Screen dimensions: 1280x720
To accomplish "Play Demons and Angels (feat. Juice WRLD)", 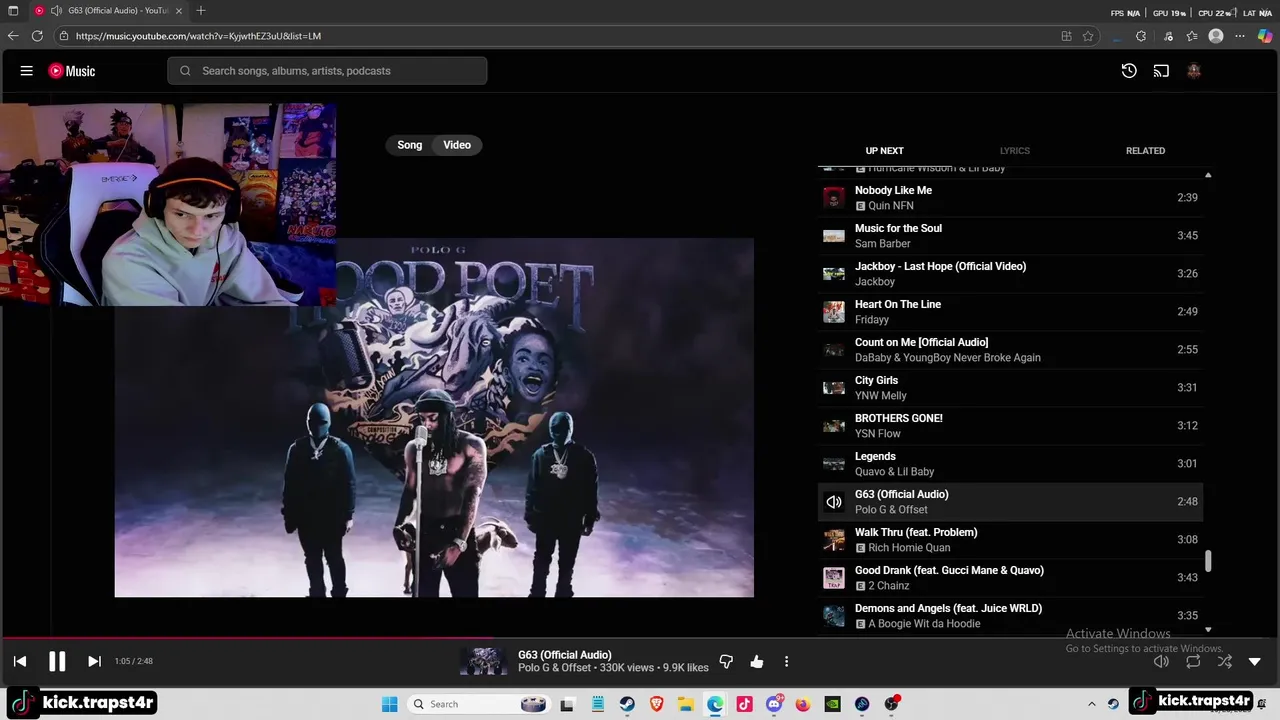I will point(1010,616).
